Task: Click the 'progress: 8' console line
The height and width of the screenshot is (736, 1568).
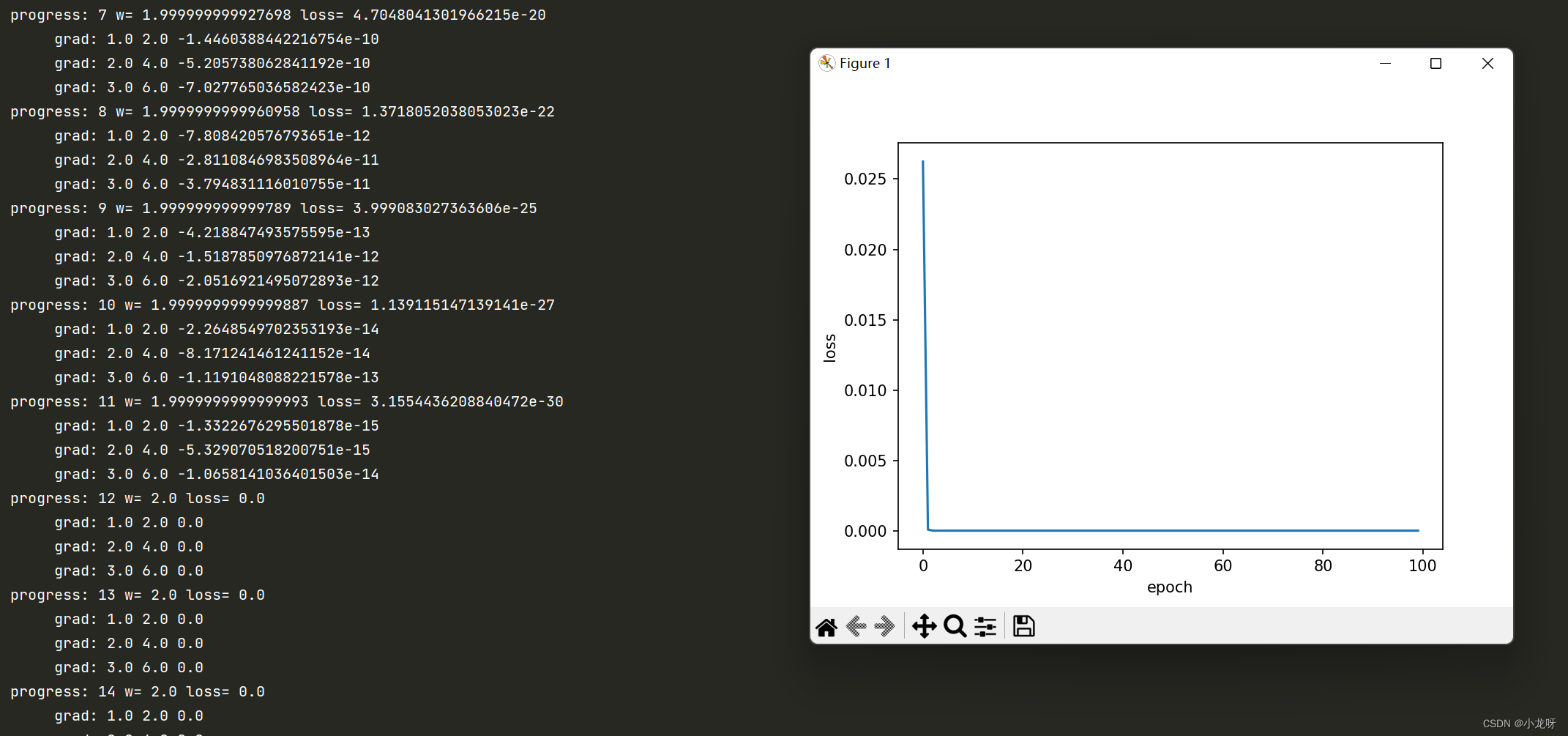Action: (x=283, y=111)
